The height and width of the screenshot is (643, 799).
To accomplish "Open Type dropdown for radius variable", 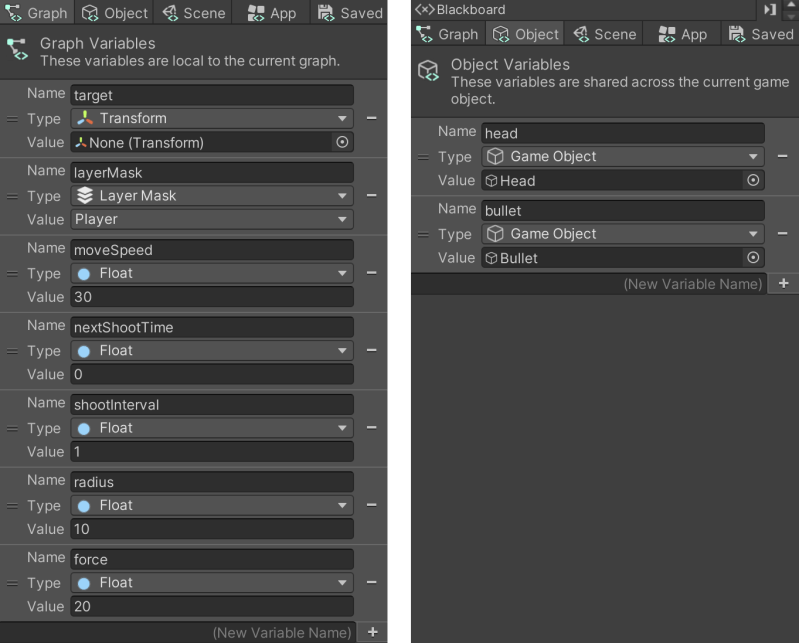I will click(x=211, y=505).
